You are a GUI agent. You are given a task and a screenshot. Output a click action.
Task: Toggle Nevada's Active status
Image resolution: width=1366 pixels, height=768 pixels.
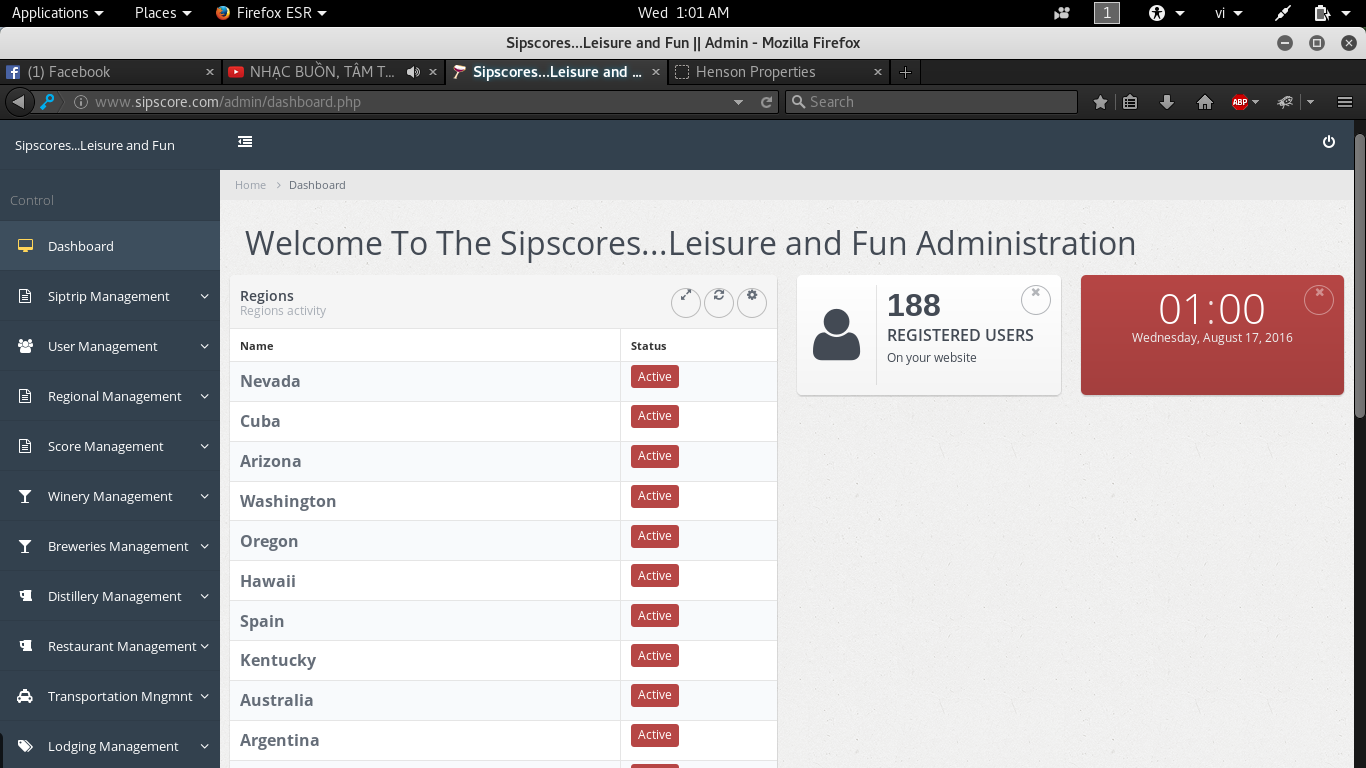pos(654,376)
